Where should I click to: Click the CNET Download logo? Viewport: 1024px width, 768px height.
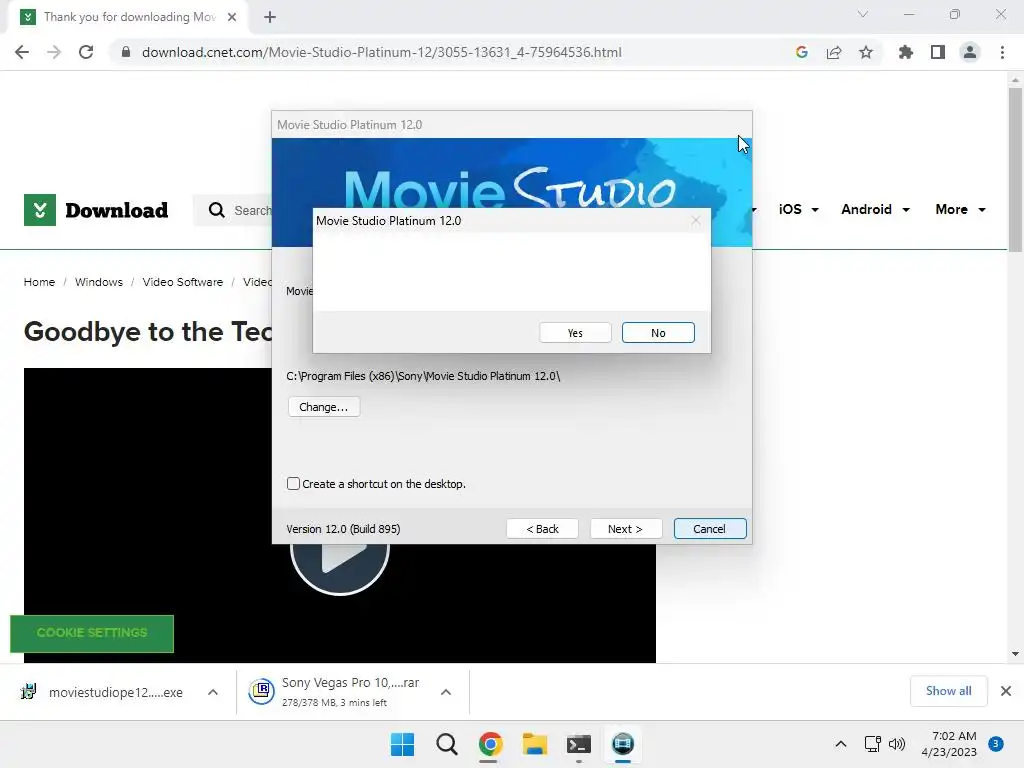click(96, 210)
